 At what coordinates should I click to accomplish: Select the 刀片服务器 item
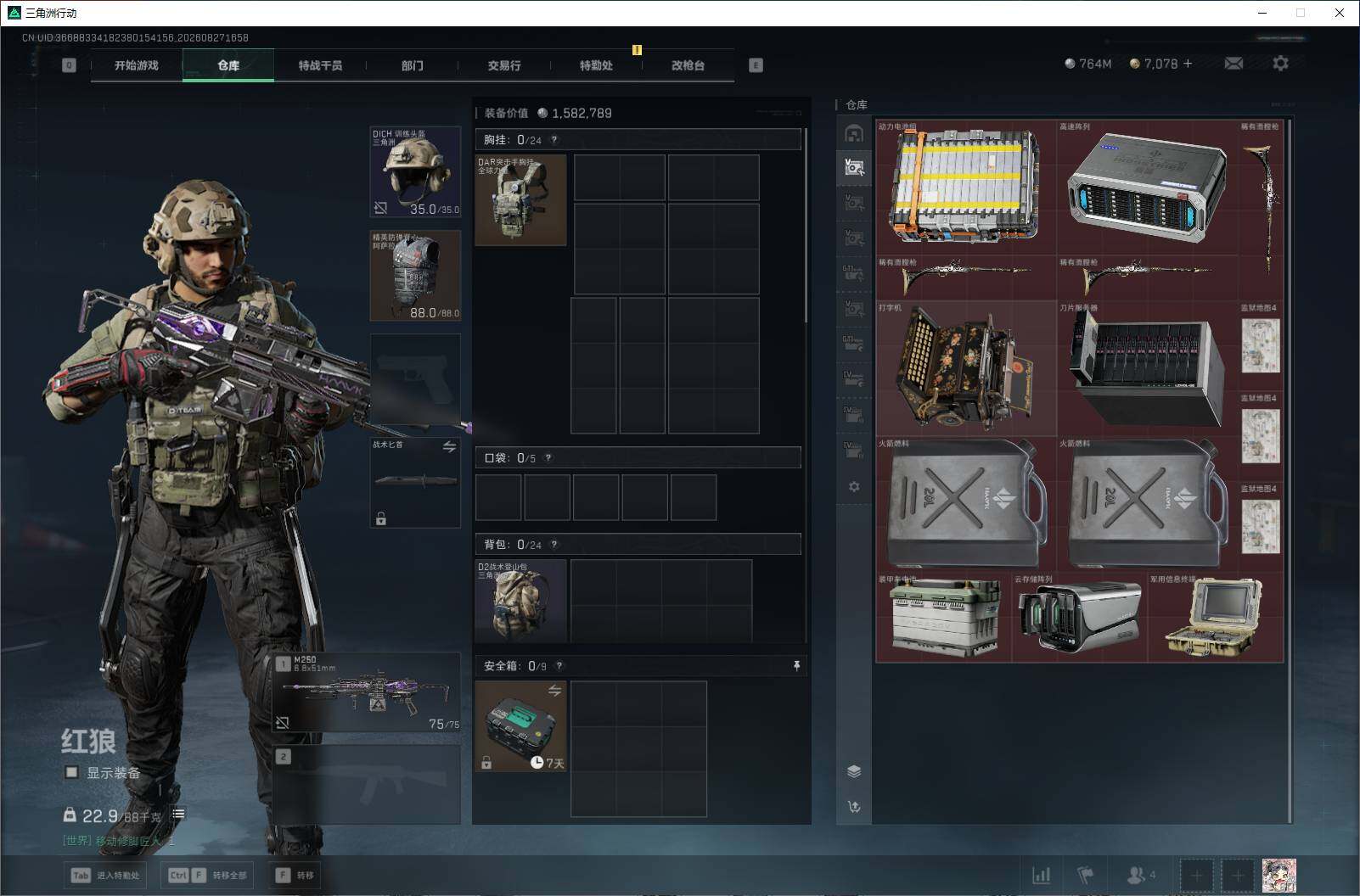point(1148,369)
